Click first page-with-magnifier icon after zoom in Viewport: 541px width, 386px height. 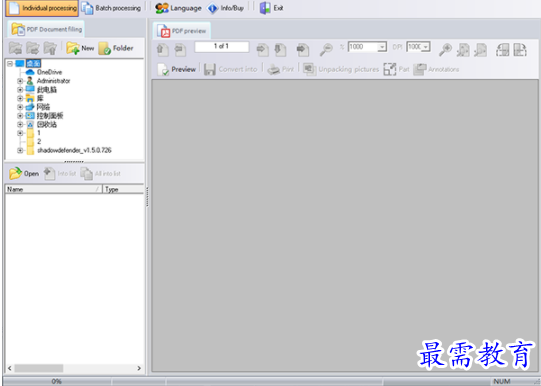(463, 50)
